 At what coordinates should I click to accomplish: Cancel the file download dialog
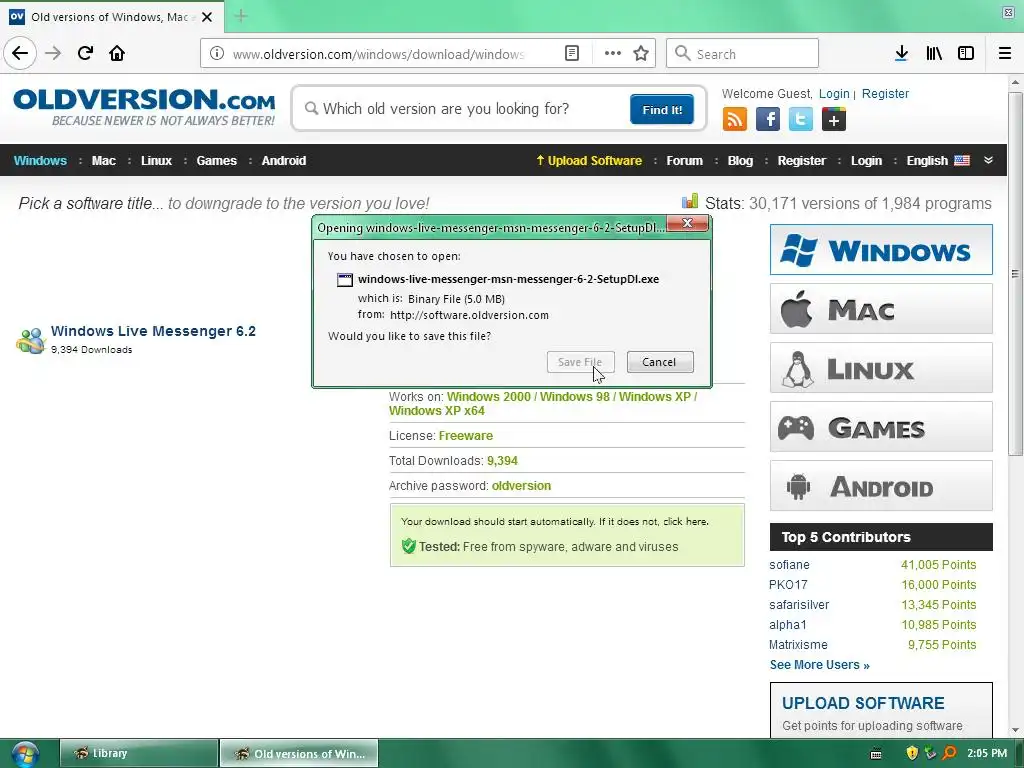pos(660,362)
